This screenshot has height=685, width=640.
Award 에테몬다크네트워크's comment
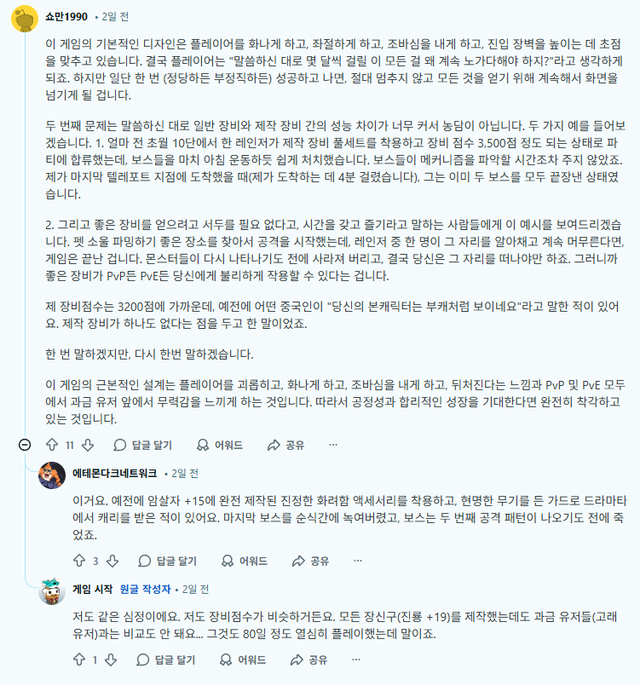pos(243,560)
